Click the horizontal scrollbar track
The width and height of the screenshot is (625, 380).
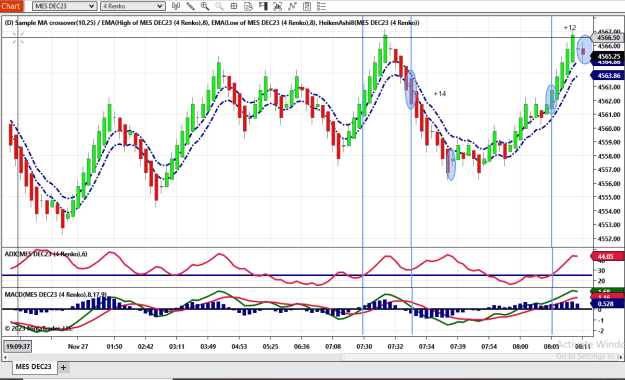[313, 357]
